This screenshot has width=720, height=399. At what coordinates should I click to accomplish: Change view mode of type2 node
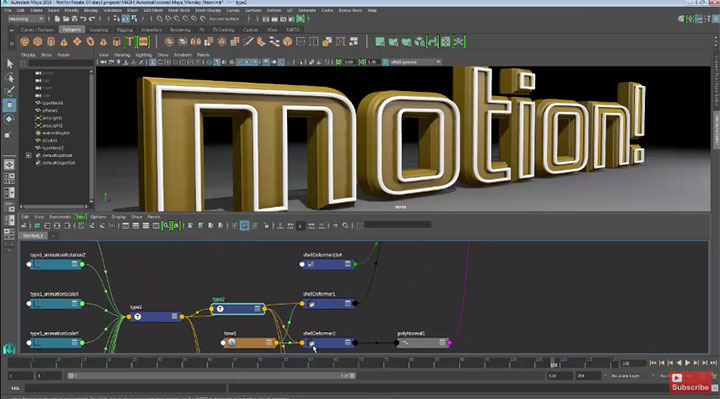point(257,309)
